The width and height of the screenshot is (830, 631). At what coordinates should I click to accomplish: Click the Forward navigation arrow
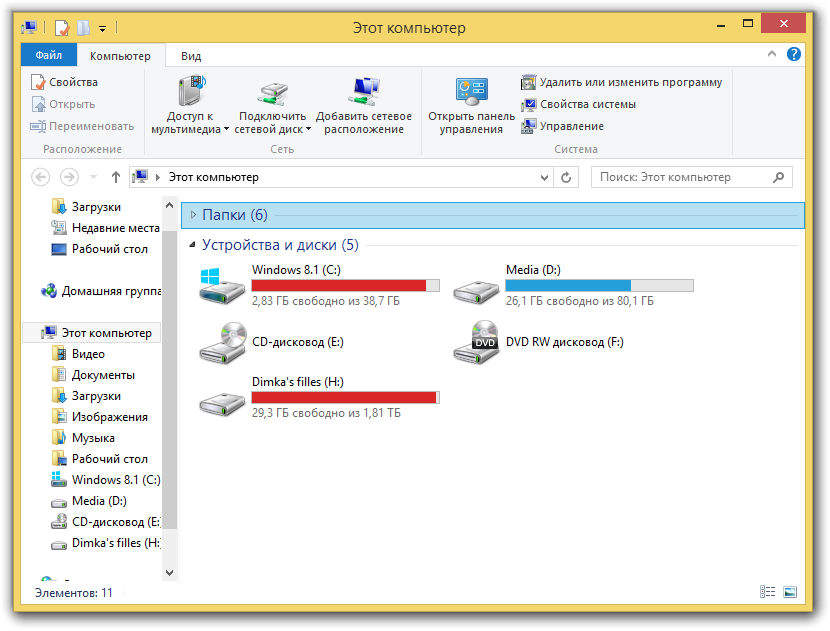pos(69,177)
